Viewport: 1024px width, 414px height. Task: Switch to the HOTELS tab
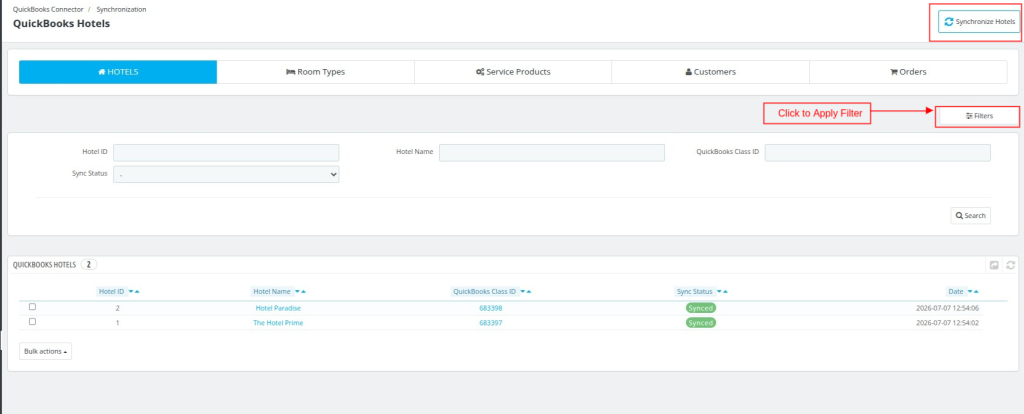pyautogui.click(x=118, y=72)
